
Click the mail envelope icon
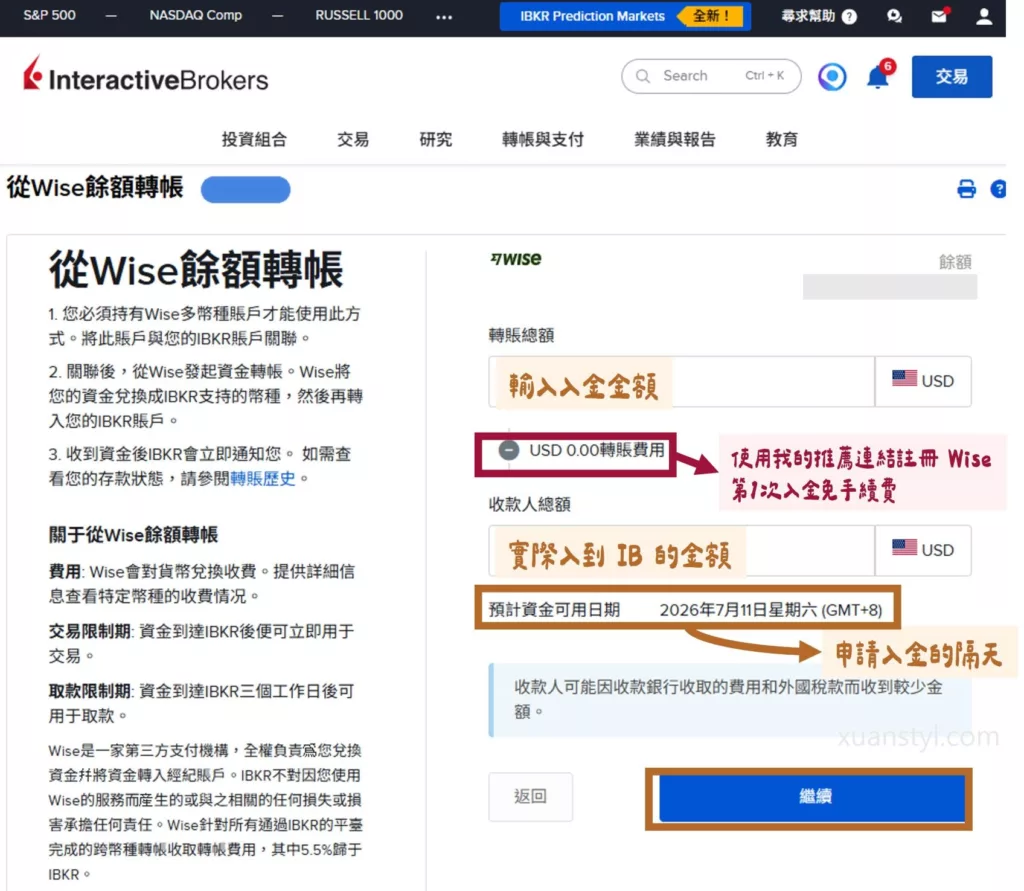tap(939, 16)
